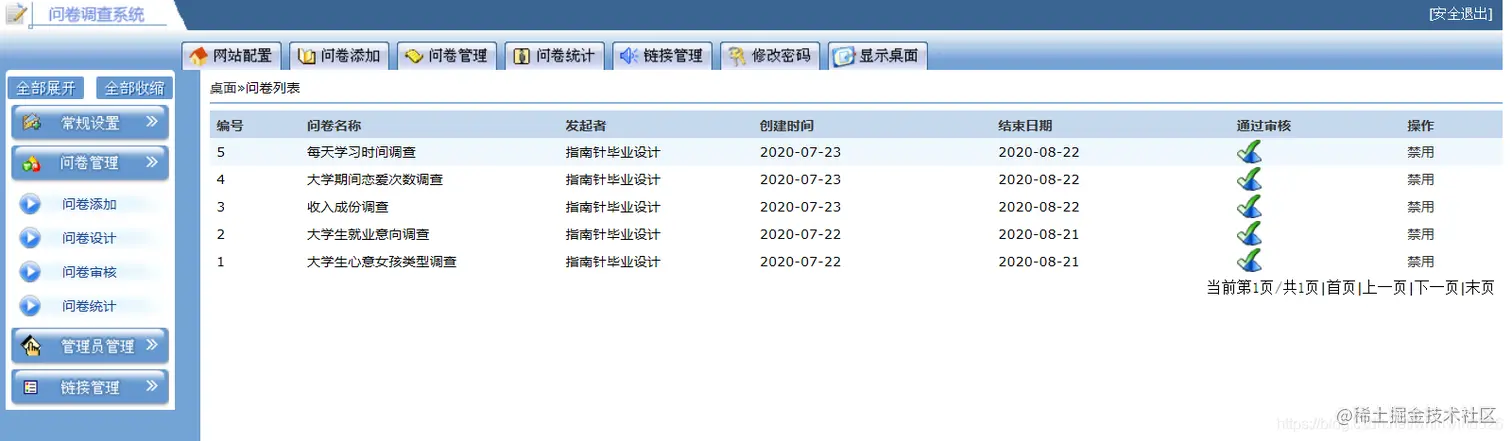Click the 问卷名称 column header
The height and width of the screenshot is (441, 1512).
click(334, 126)
